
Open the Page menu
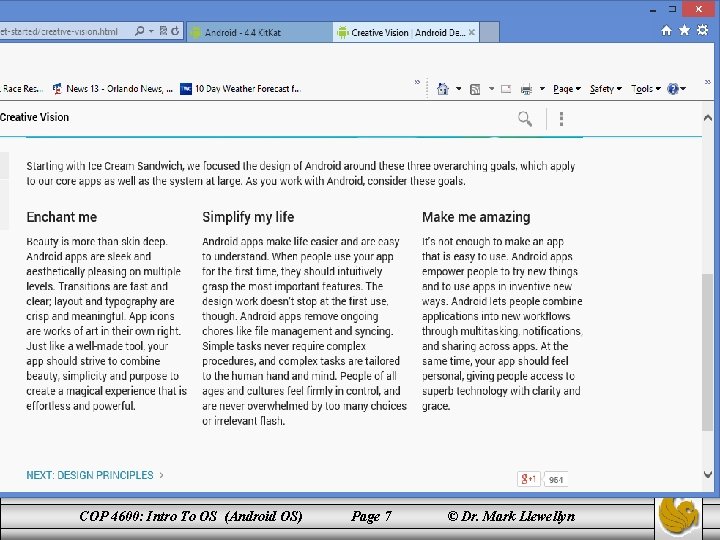(567, 89)
